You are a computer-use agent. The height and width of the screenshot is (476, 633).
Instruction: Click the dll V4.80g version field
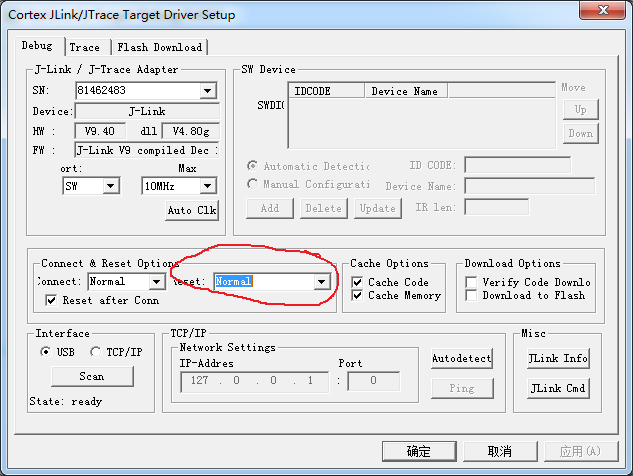click(191, 131)
